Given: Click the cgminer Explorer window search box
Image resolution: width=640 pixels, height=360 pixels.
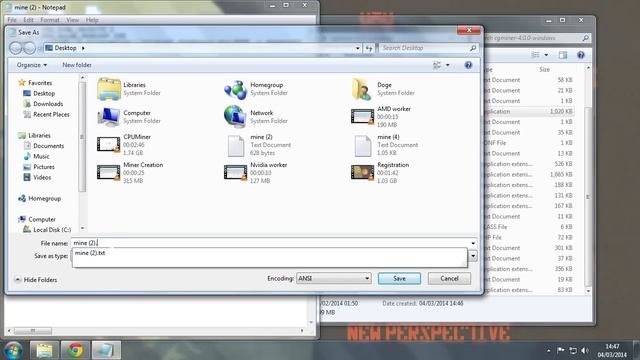Looking at the screenshot, I should point(537,38).
